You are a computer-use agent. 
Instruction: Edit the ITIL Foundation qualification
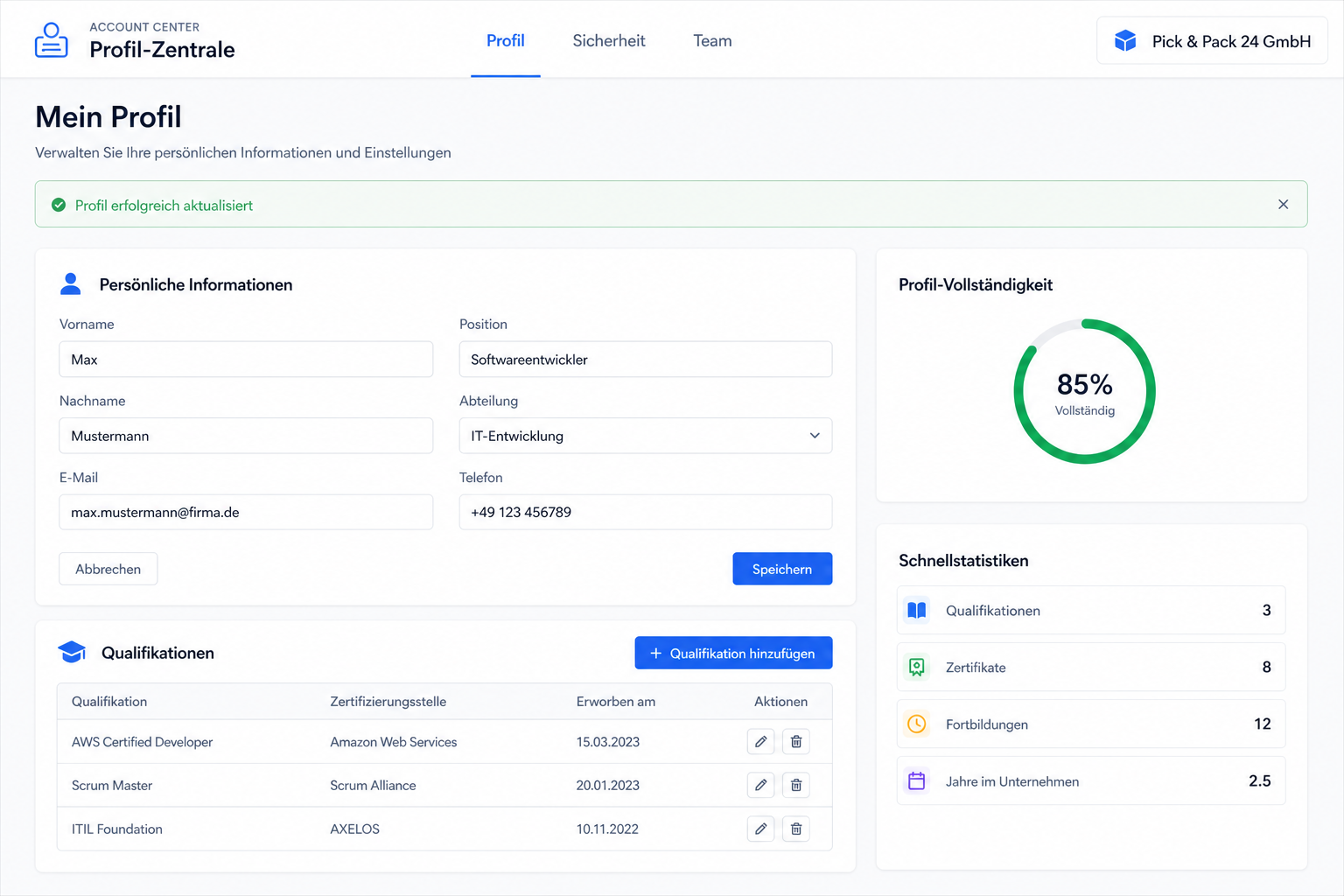coord(760,829)
